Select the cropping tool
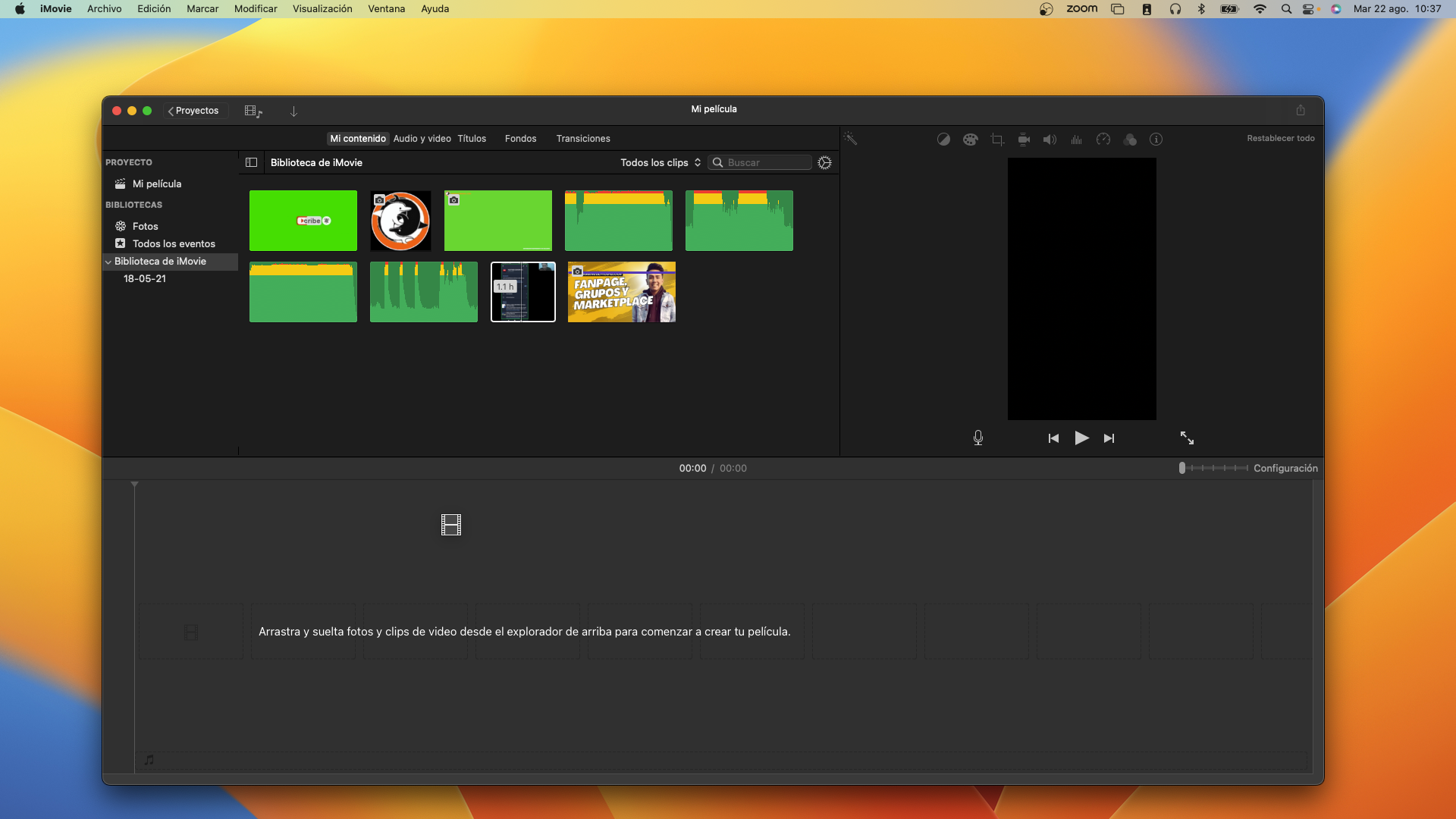1456x819 pixels. pos(997,140)
